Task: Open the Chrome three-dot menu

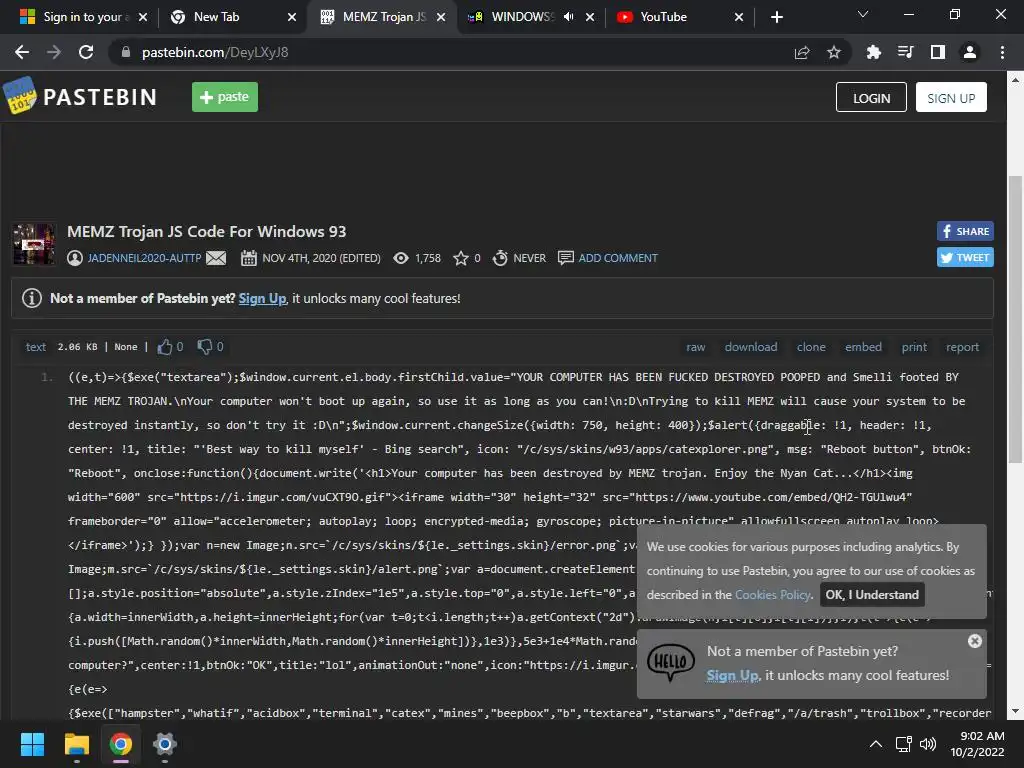Action: (x=1002, y=52)
